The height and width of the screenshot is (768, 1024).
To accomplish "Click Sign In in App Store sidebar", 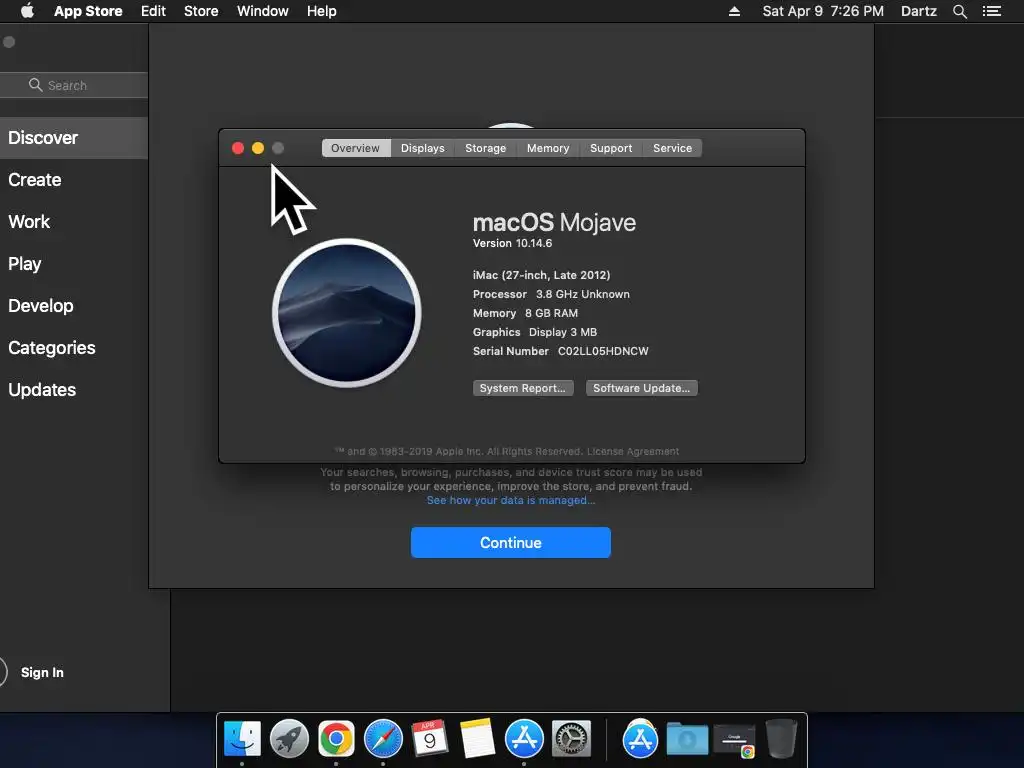I will tap(42, 672).
